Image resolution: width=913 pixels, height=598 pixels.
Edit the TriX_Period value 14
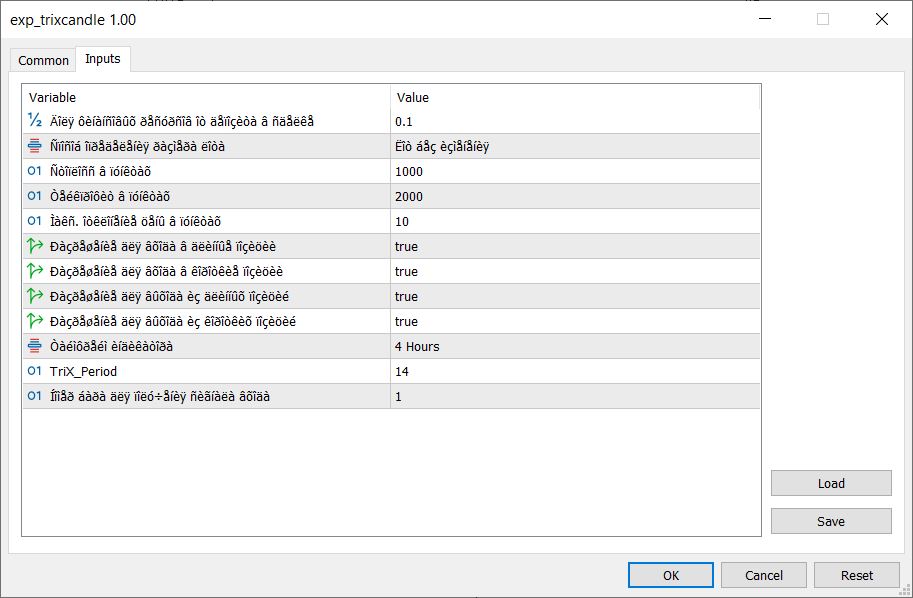coord(574,371)
